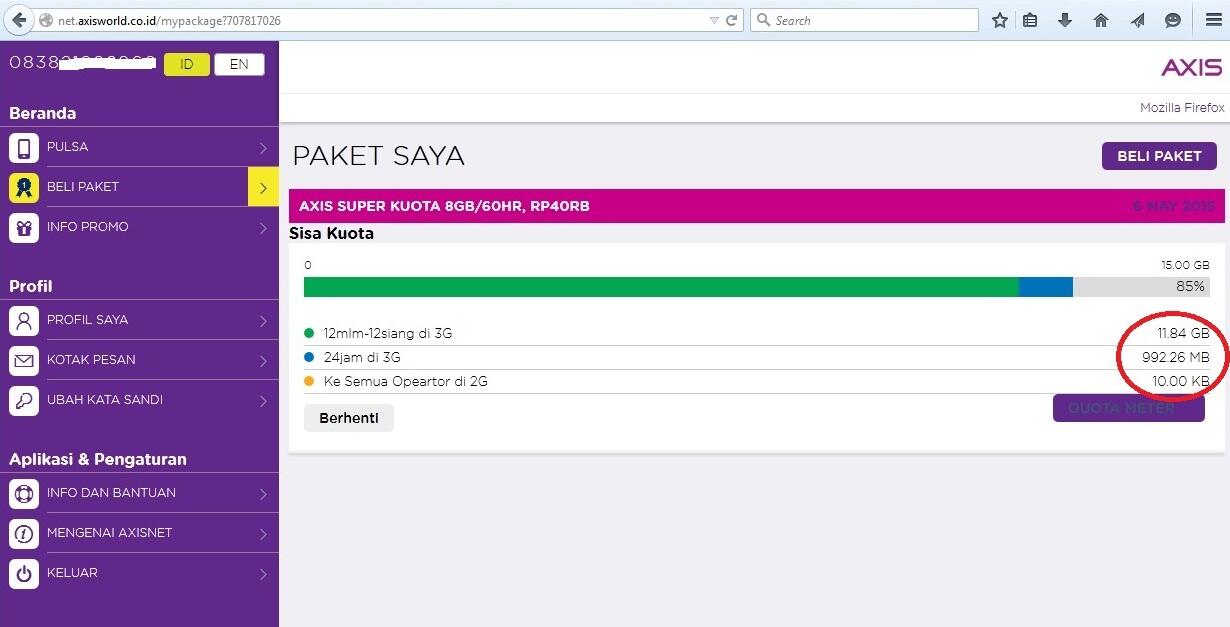The image size is (1230, 627).
Task: Go to Firefox home page icon
Action: [x=1101, y=20]
